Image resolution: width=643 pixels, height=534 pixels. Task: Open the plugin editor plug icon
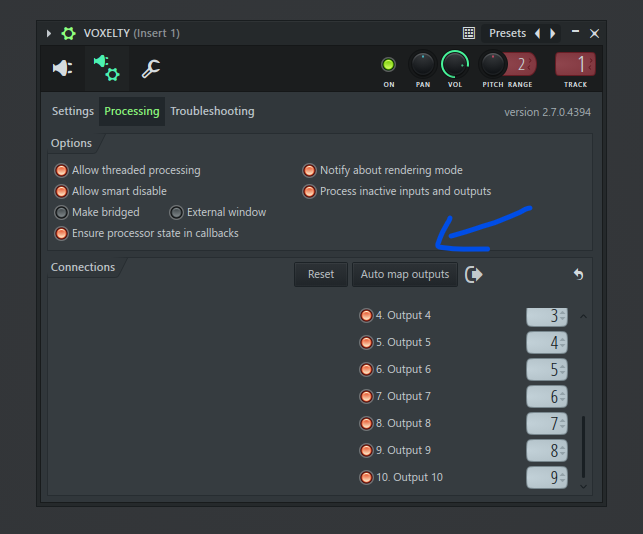click(x=62, y=68)
